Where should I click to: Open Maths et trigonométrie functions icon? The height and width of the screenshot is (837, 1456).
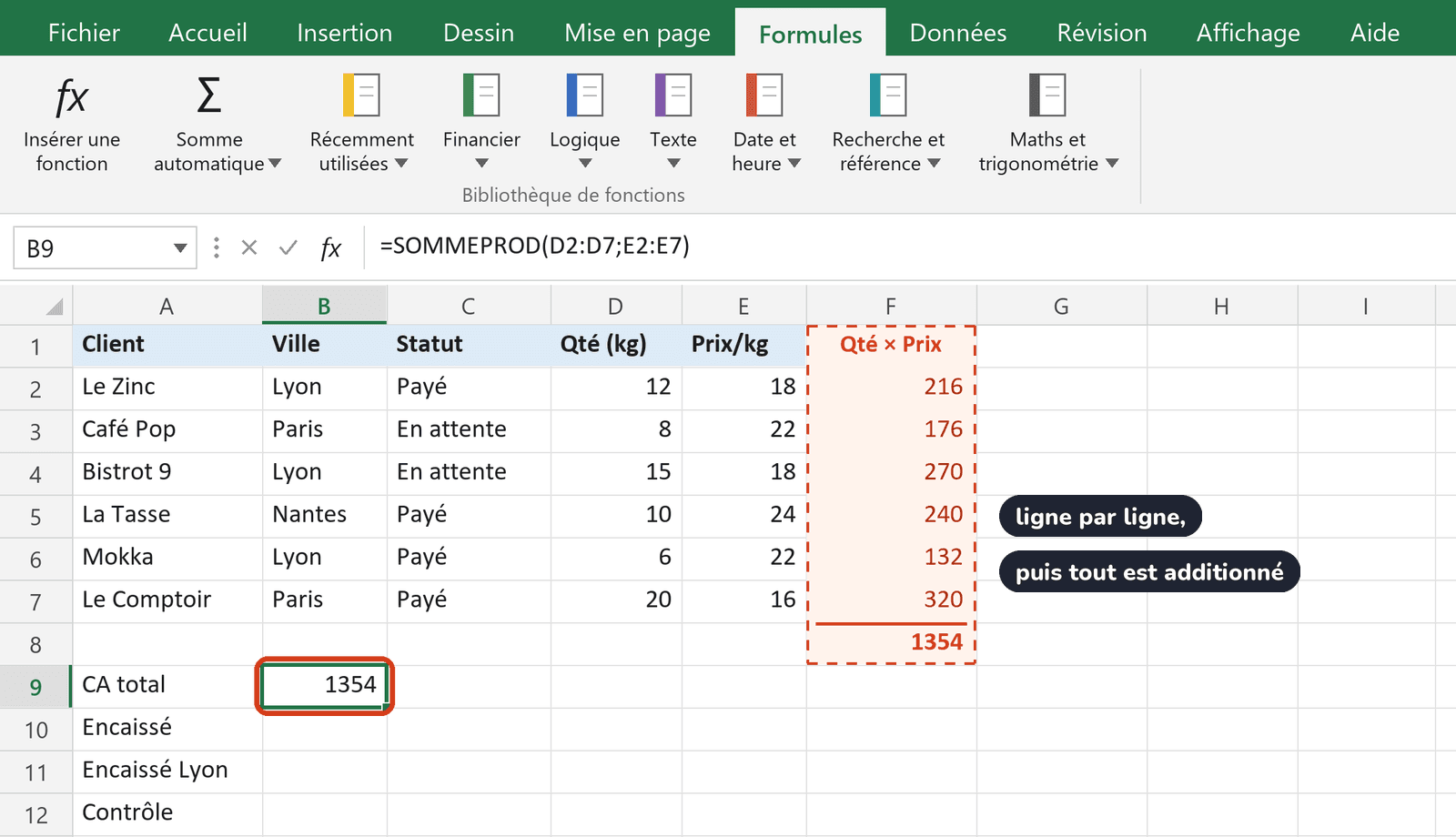(x=1047, y=95)
